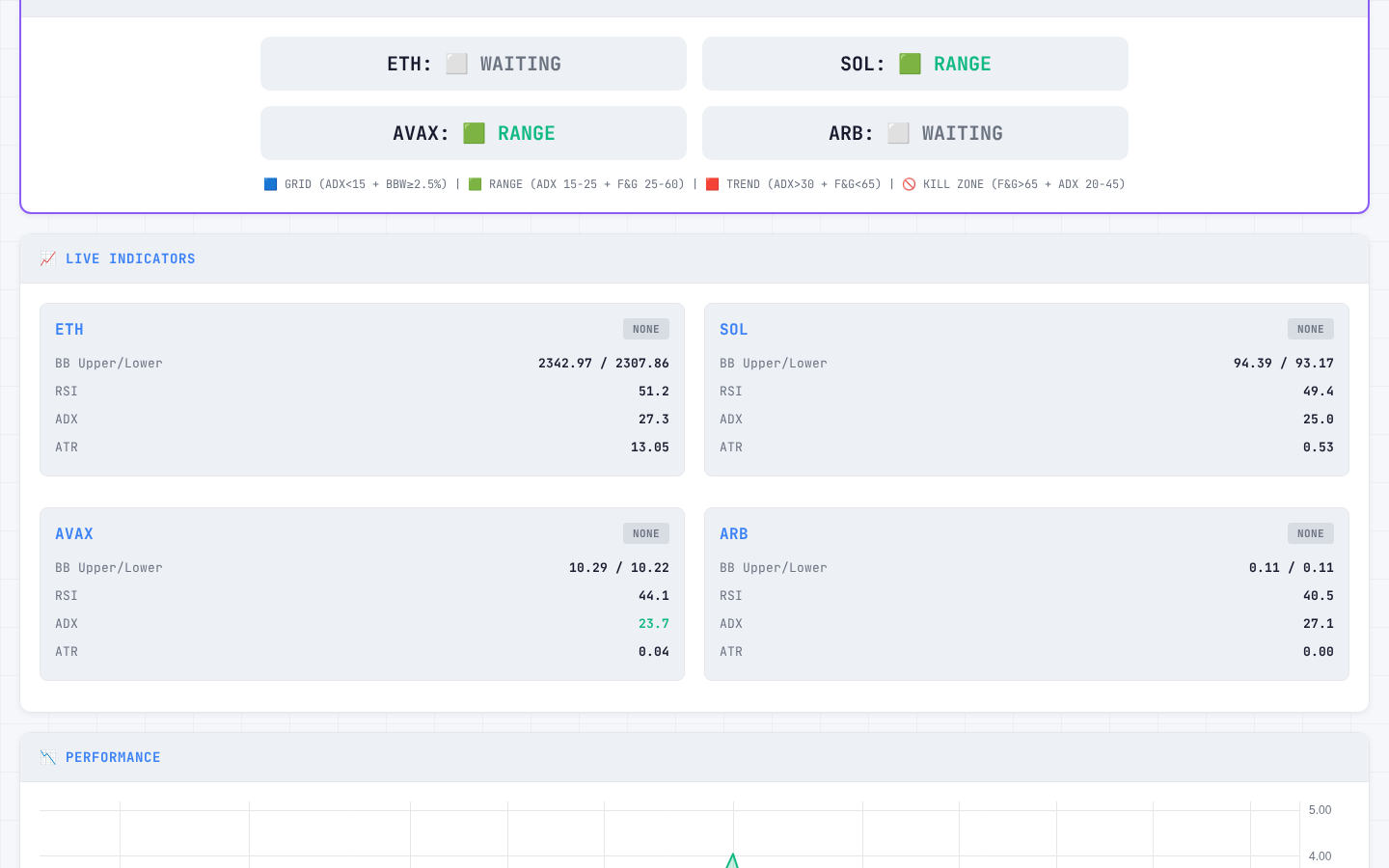1389x868 pixels.
Task: Click the Performance chart icon
Action: point(48,757)
